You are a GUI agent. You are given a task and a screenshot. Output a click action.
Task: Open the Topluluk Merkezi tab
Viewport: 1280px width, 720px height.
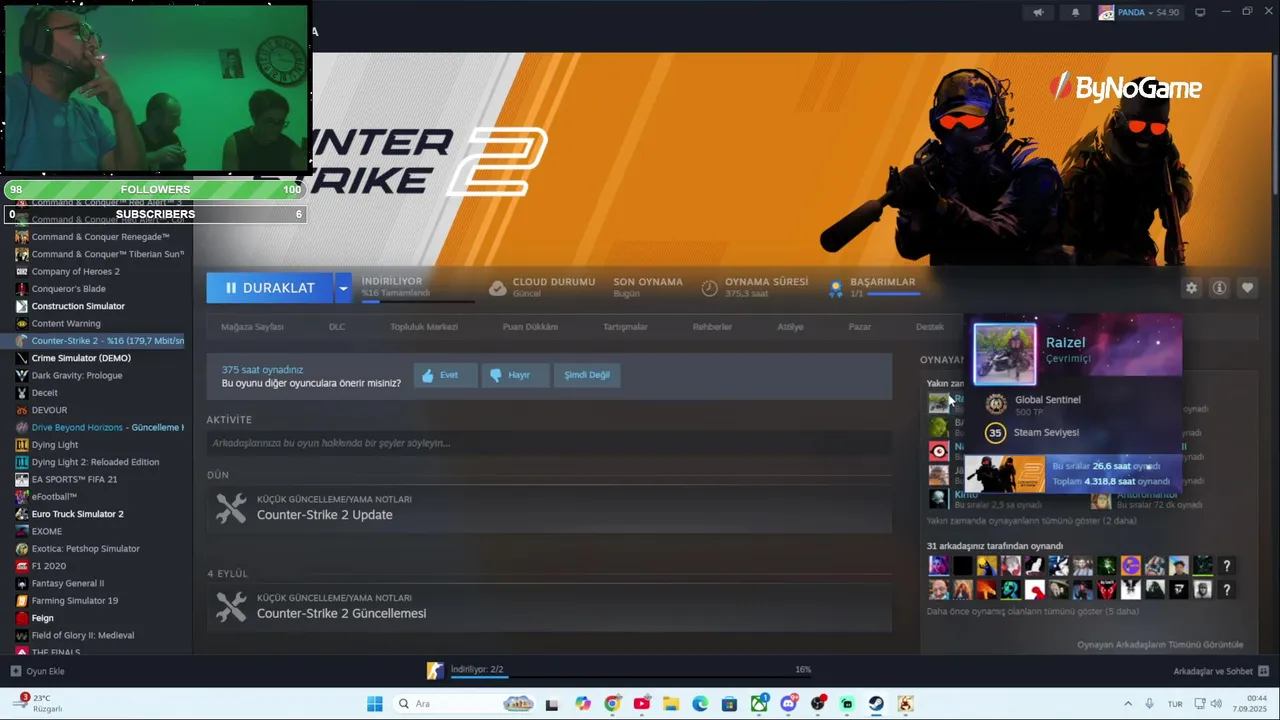[424, 327]
